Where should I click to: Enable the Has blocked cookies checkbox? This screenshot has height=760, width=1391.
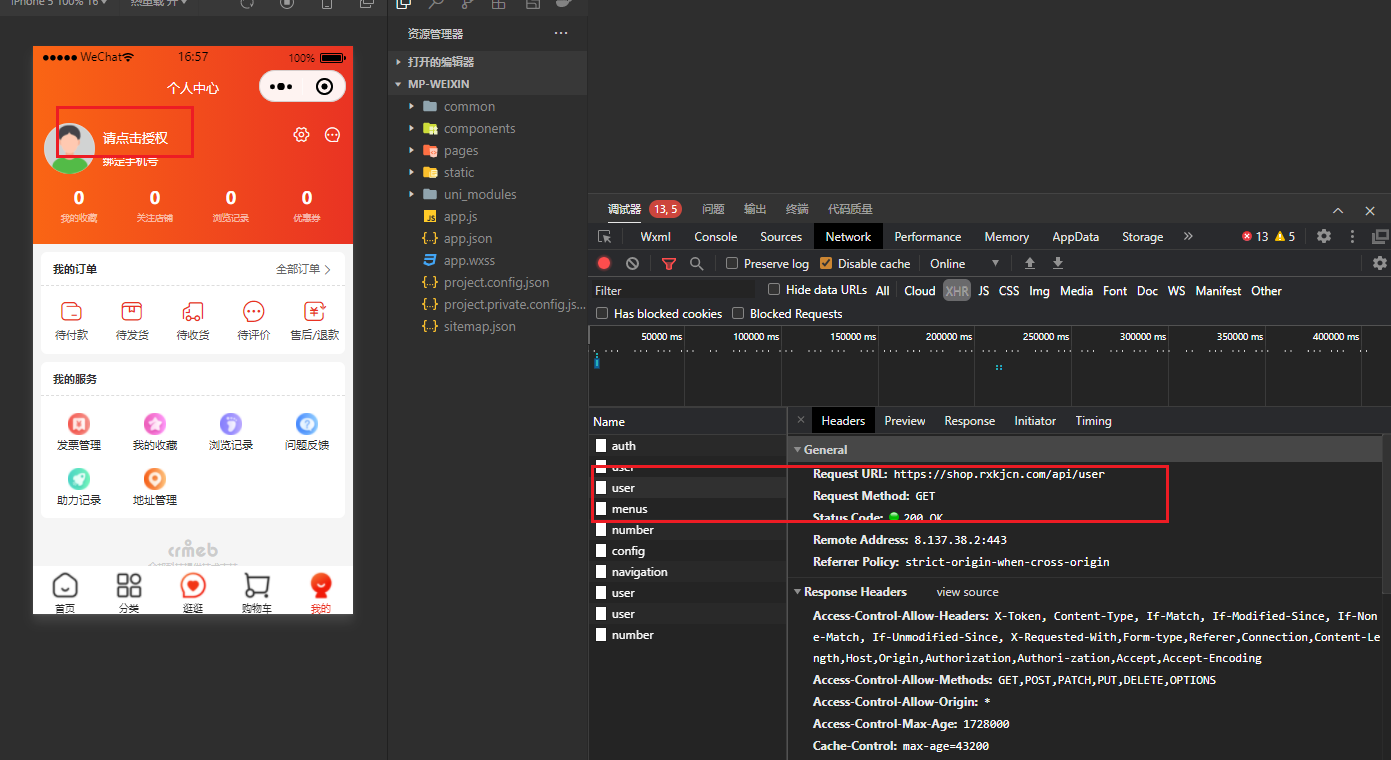tap(602, 313)
